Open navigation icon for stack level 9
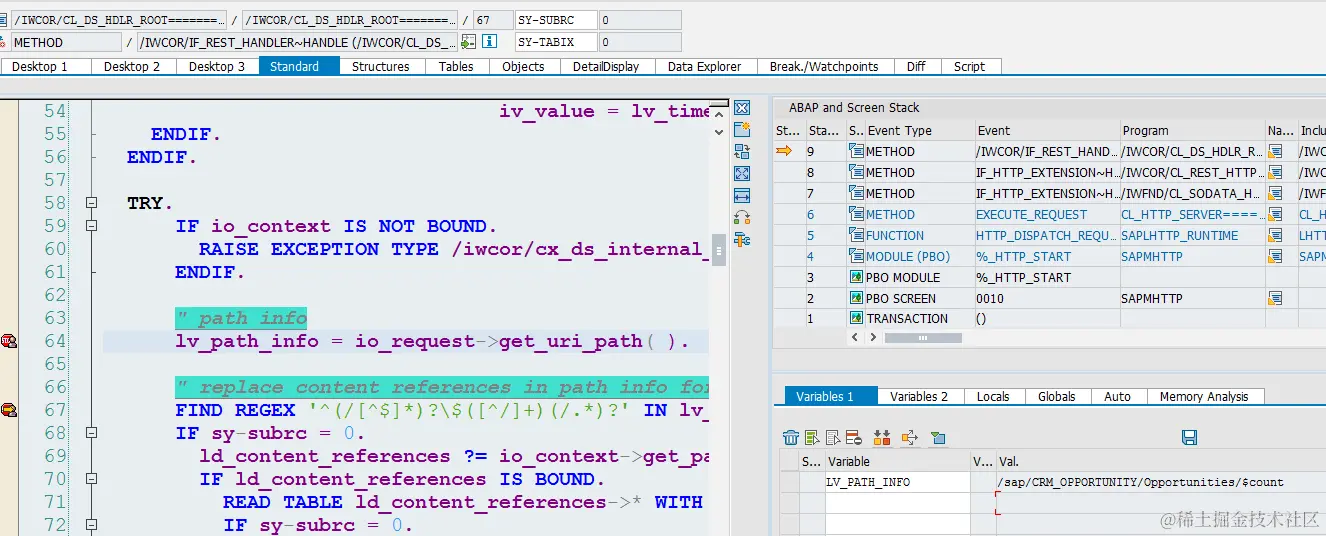 pyautogui.click(x=1275, y=151)
